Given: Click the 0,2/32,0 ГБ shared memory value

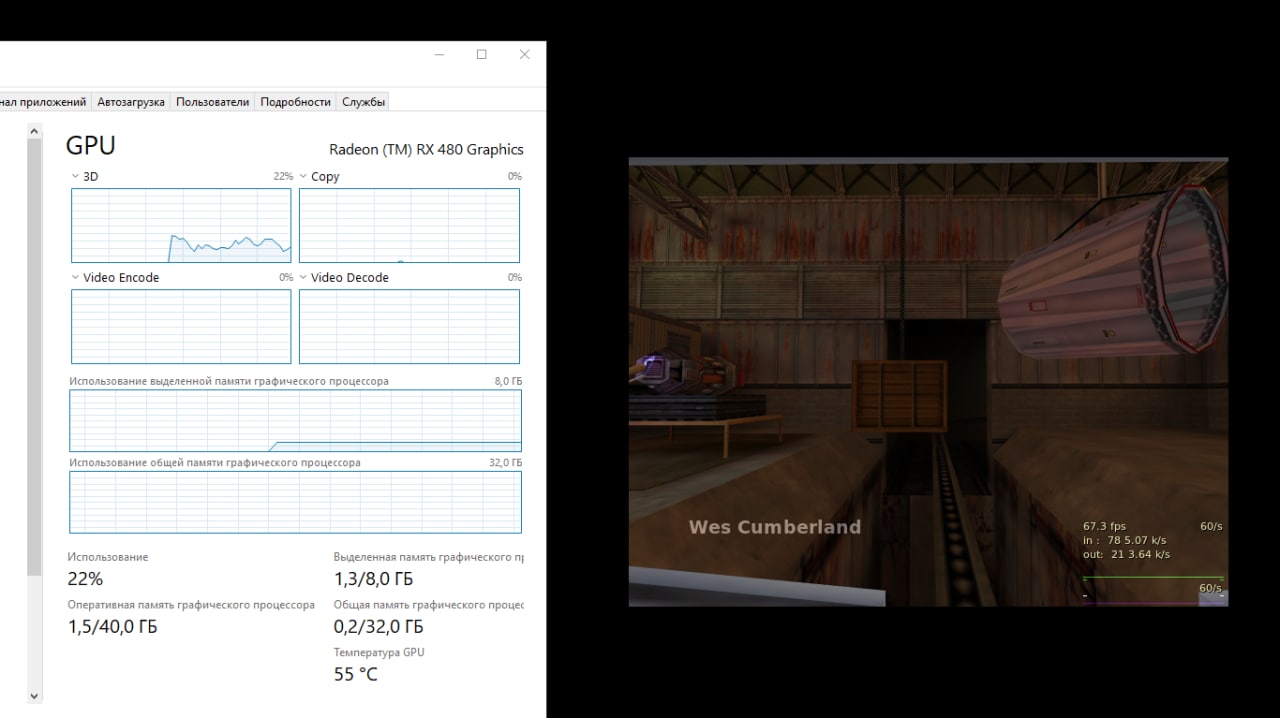Looking at the screenshot, I should click(378, 627).
